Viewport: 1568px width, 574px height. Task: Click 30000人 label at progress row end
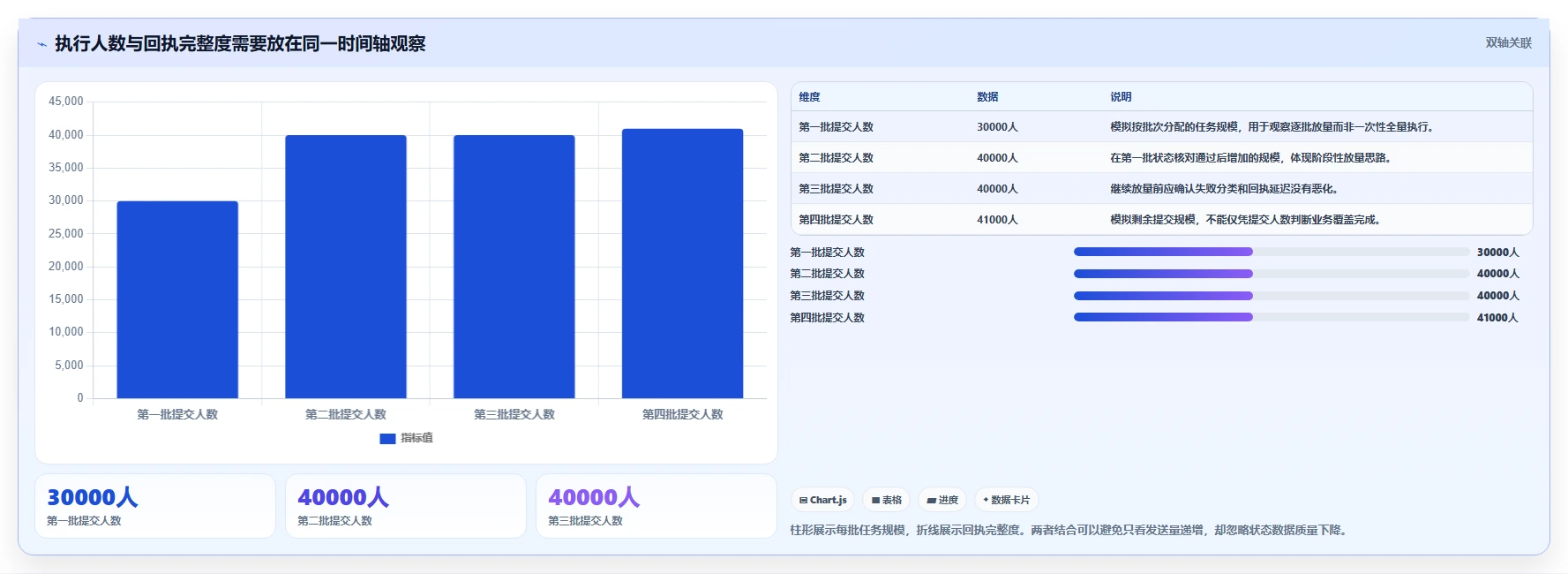pos(1497,253)
